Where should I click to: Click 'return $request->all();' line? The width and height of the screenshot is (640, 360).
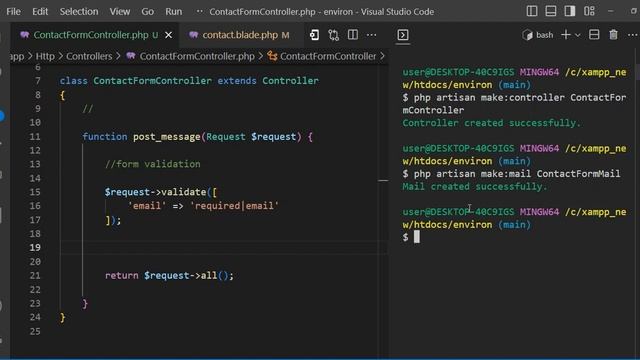coord(169,276)
